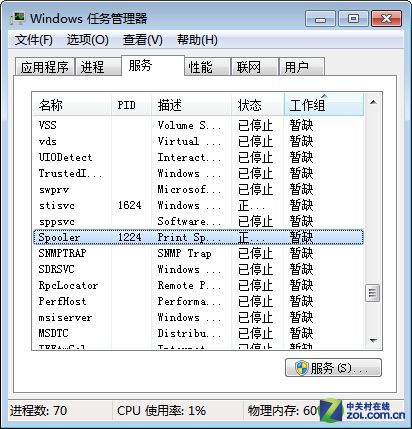Switch to the 用户 tab
The image size is (412, 429).
tap(301, 67)
